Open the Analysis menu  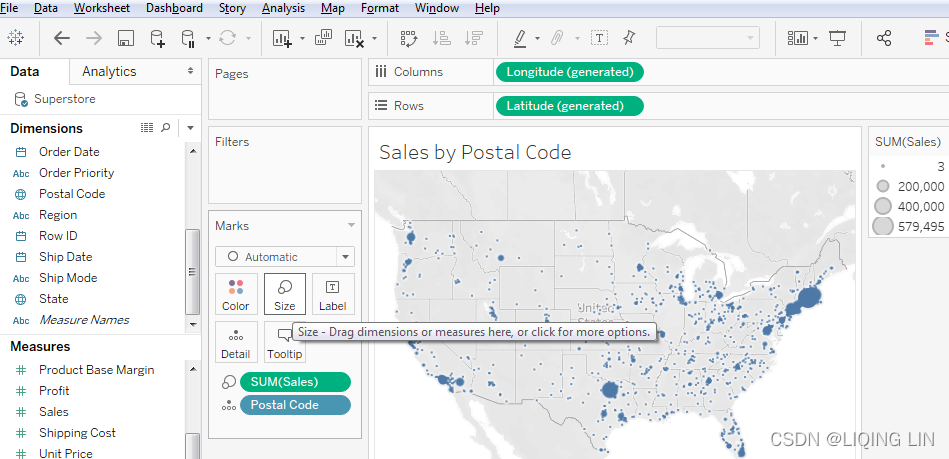click(x=283, y=8)
